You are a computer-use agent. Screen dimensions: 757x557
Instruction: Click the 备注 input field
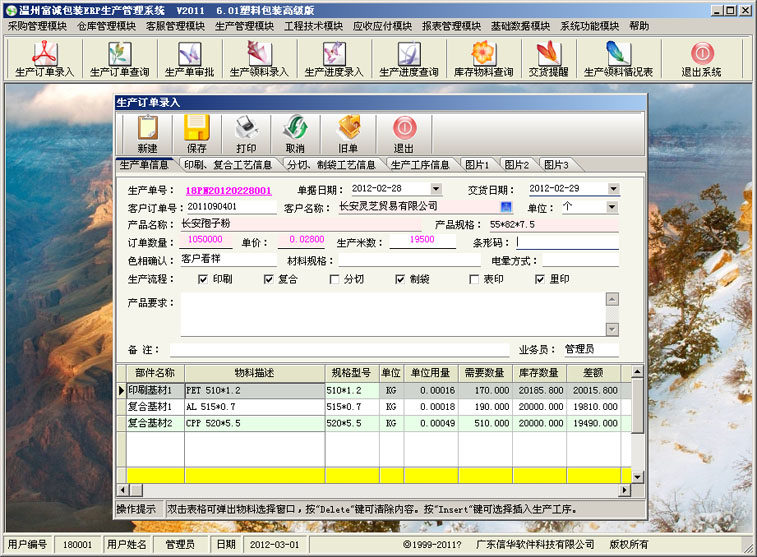(x=339, y=349)
